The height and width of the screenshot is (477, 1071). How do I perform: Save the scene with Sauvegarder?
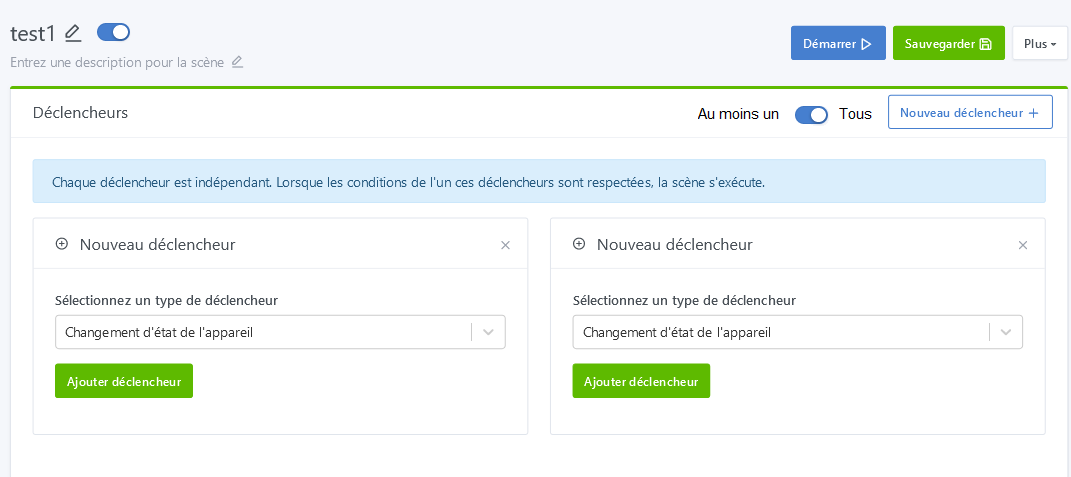949,43
